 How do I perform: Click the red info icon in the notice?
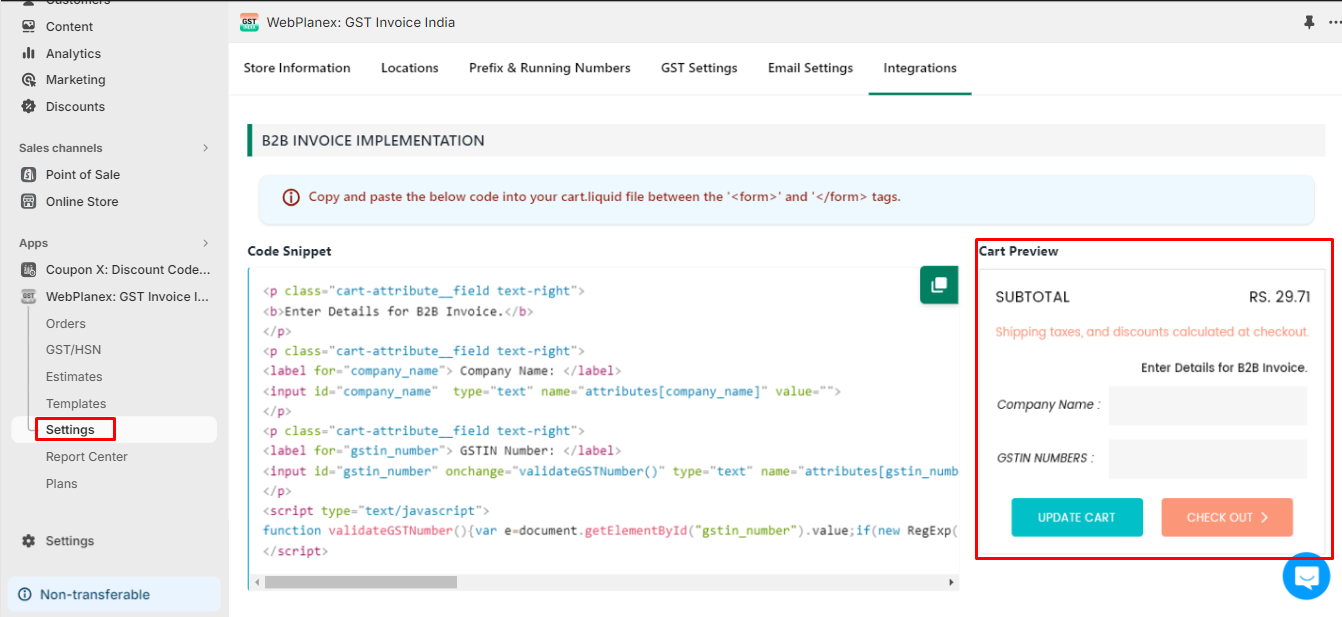(291, 197)
